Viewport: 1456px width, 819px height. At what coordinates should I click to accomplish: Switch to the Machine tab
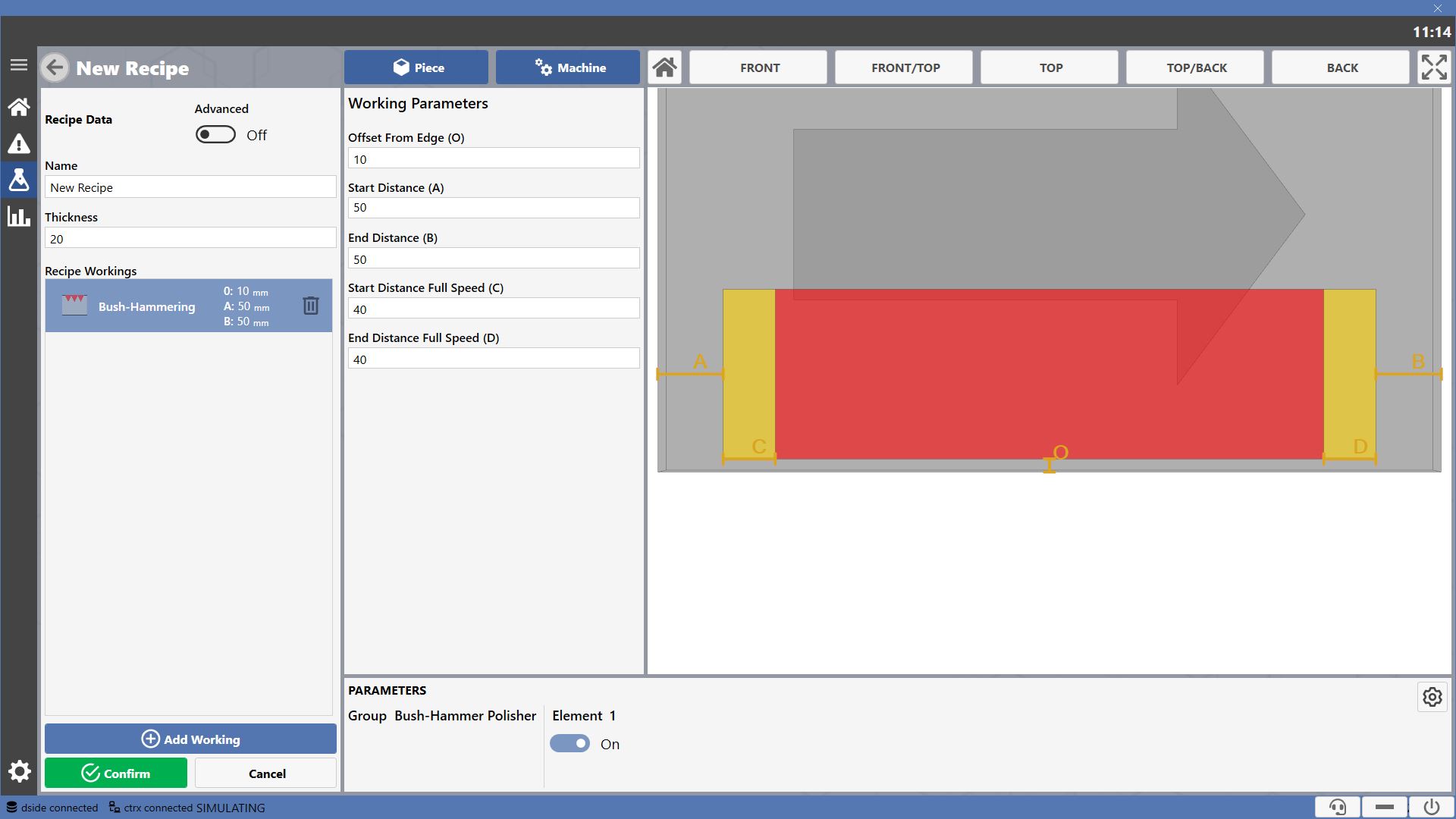tap(568, 67)
